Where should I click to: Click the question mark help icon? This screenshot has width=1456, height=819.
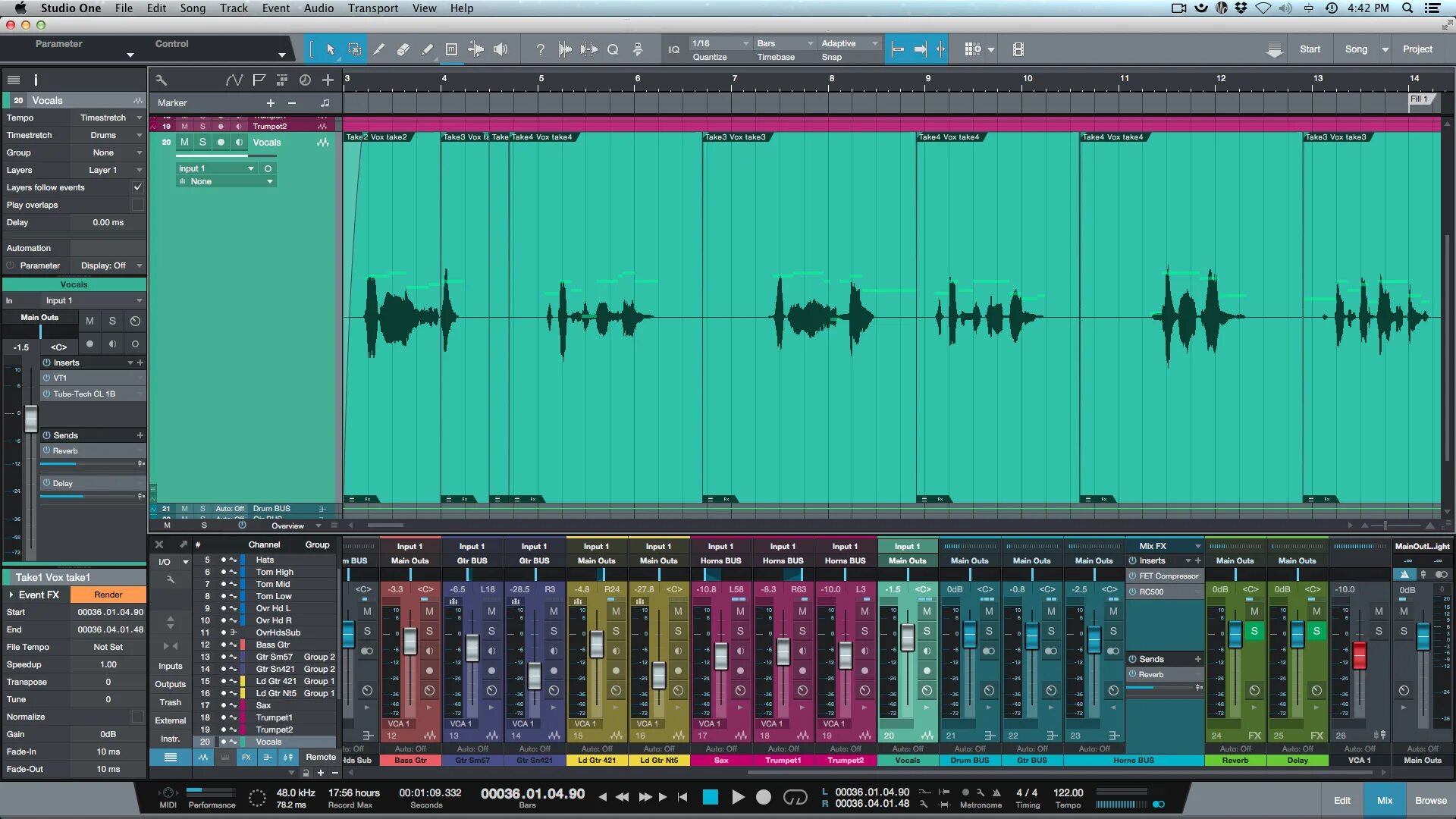pyautogui.click(x=540, y=50)
